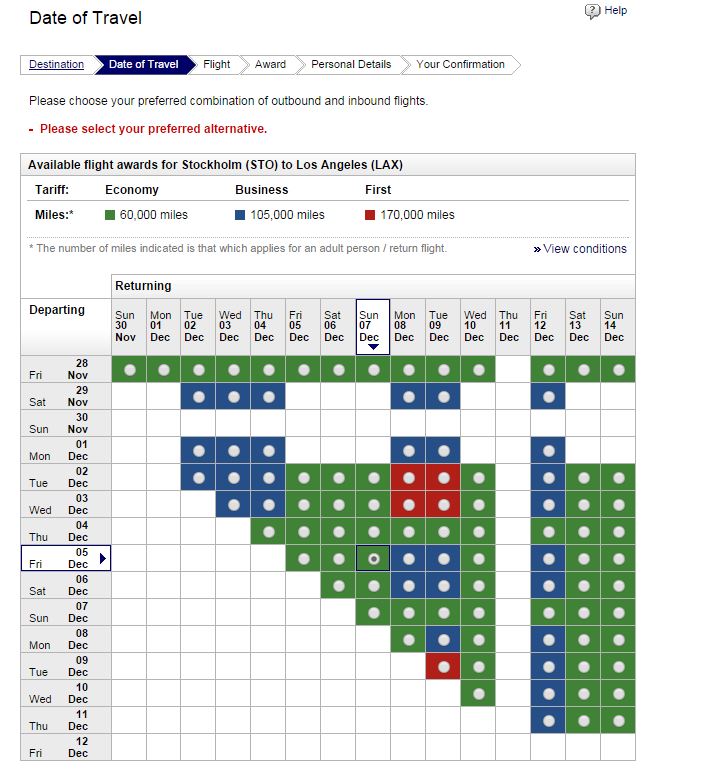Switch to the Flight step
Image resolution: width=721 pixels, height=778 pixels.
pyautogui.click(x=216, y=65)
